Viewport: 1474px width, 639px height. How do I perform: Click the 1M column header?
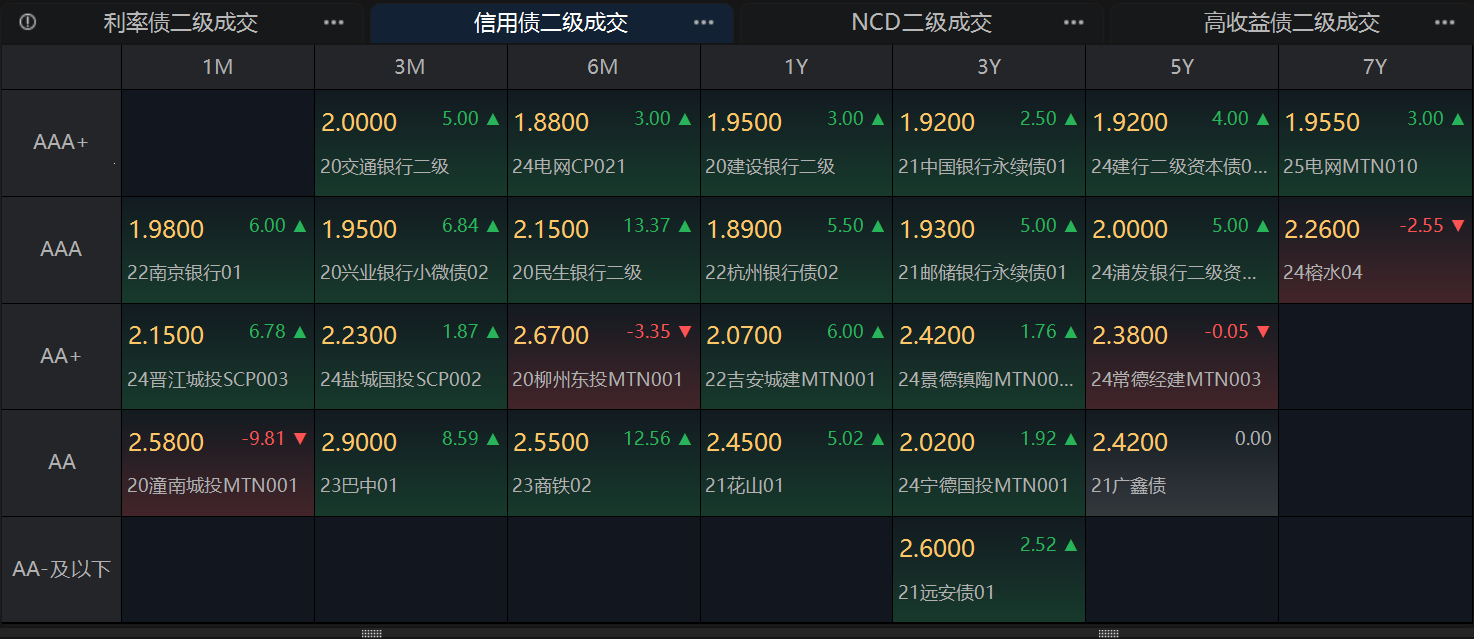tap(218, 67)
